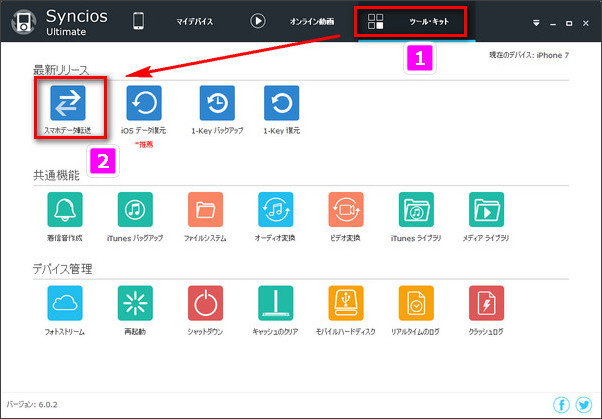Screen dimensions: 602x419
Task: Click 現在のデバイス: iPhone 7 text
Action: 529,55
